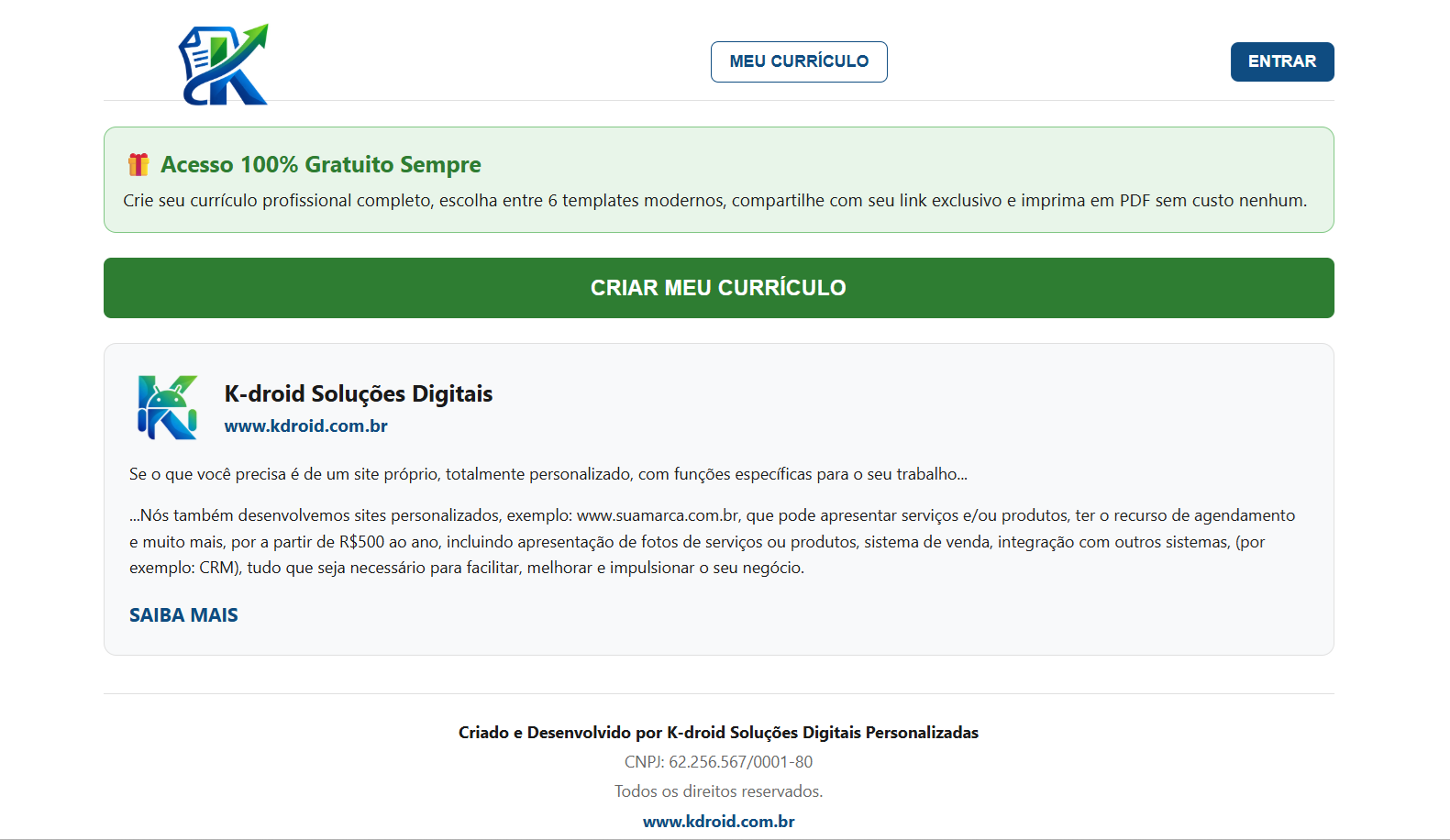Click the paragraph mentioning www.suamarca.com.br
Image resolution: width=1450 pixels, height=840 pixels.
click(x=714, y=541)
